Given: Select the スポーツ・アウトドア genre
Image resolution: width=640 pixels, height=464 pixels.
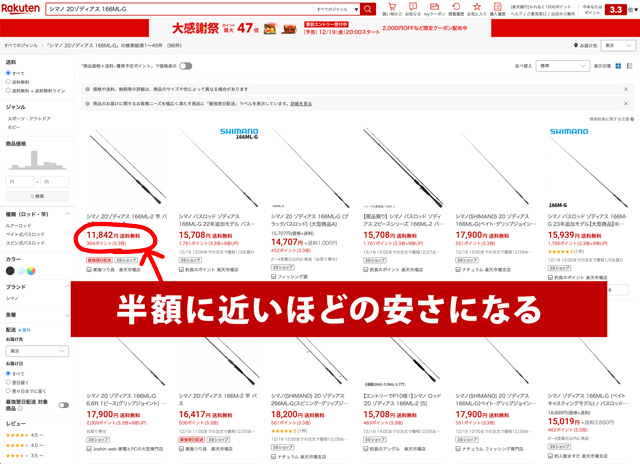Looking at the screenshot, I should pyautogui.click(x=29, y=118).
